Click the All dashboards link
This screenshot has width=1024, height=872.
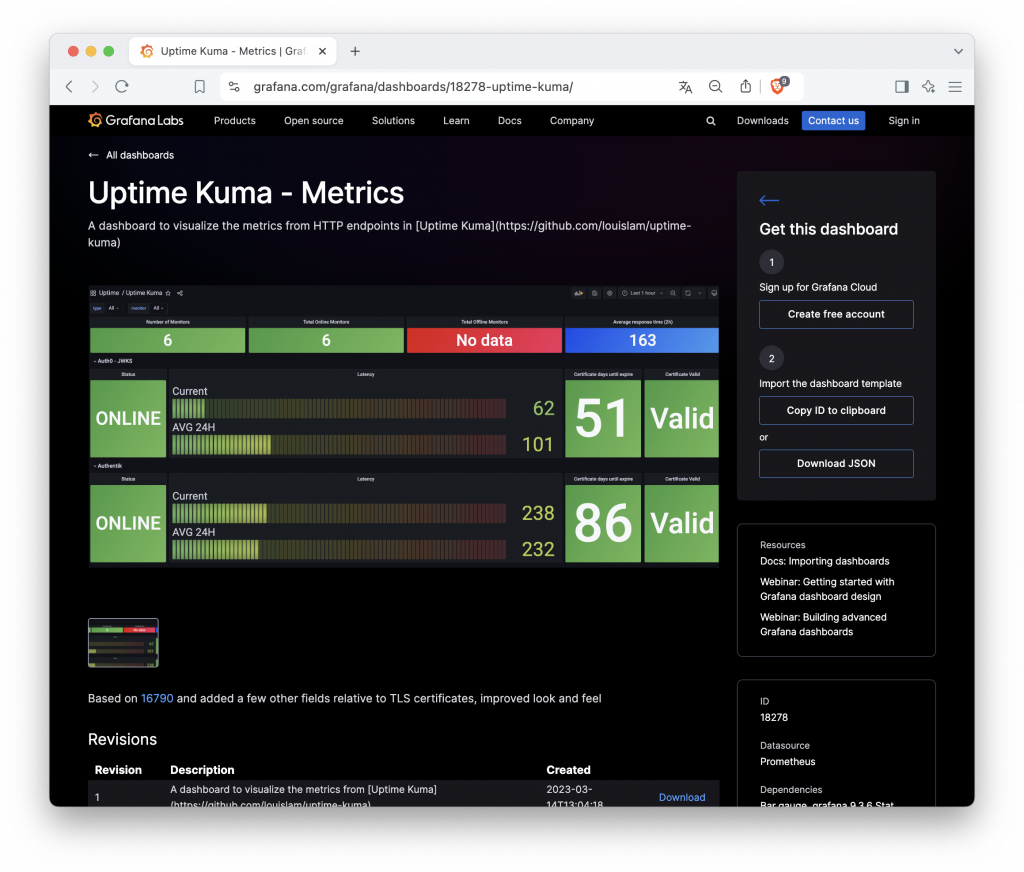point(140,155)
